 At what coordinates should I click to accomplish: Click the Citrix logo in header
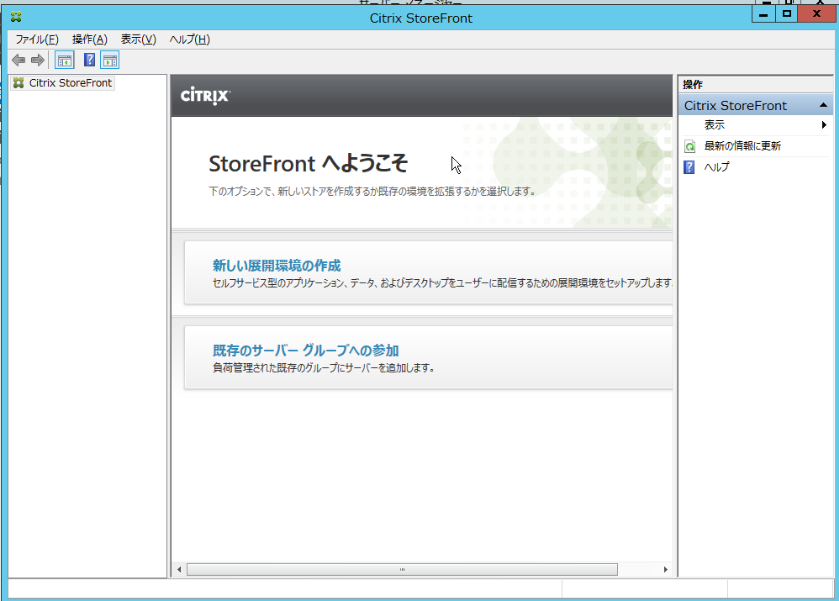(205, 96)
